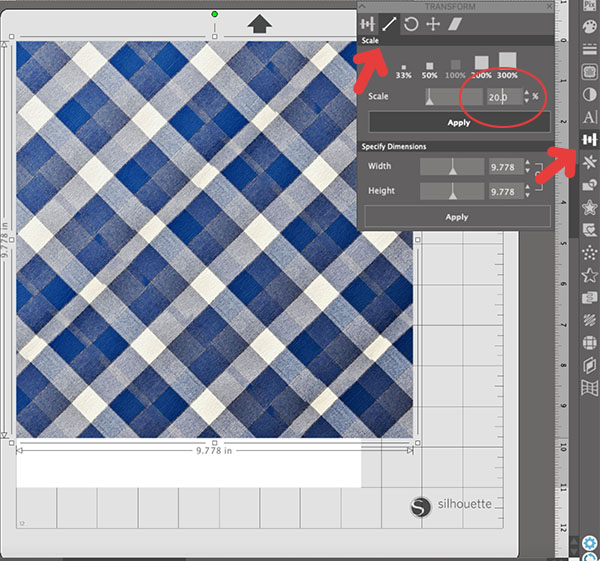Open the Replicate panel icon
The image size is (600, 561).
click(589, 162)
